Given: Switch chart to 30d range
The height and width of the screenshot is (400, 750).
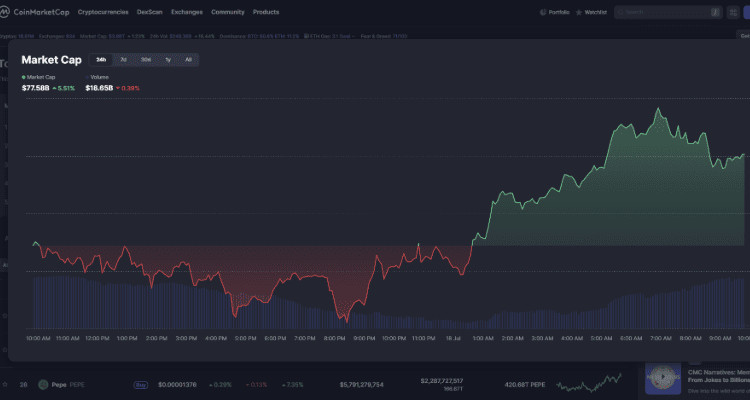Looking at the screenshot, I should [146, 60].
